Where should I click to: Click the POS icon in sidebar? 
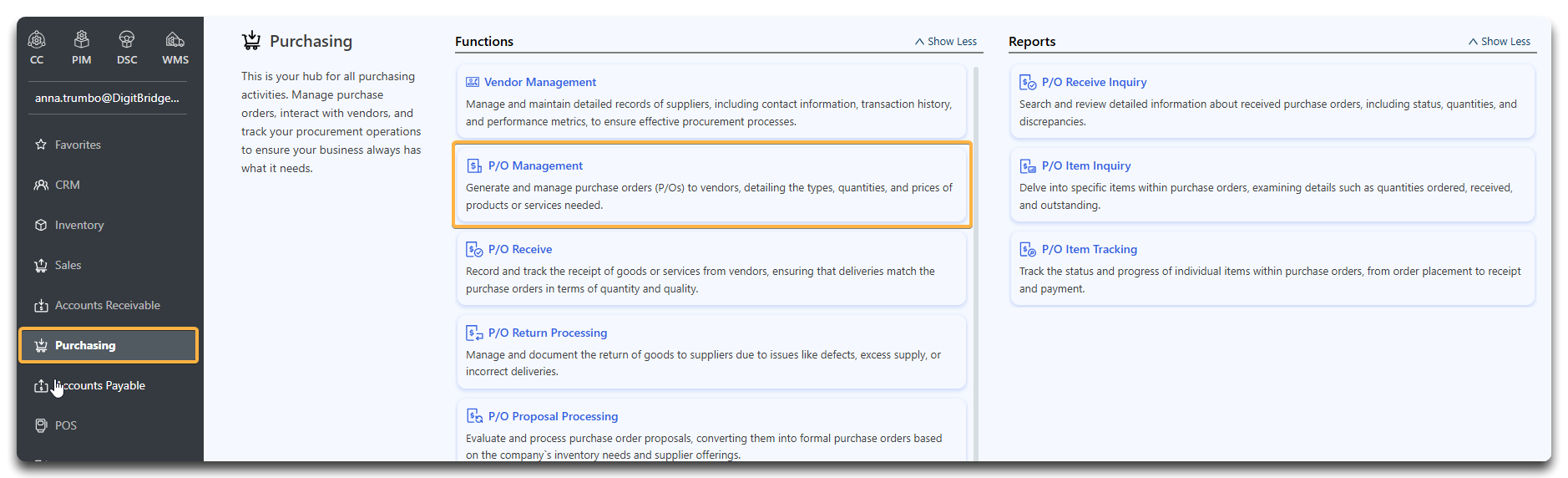41,425
